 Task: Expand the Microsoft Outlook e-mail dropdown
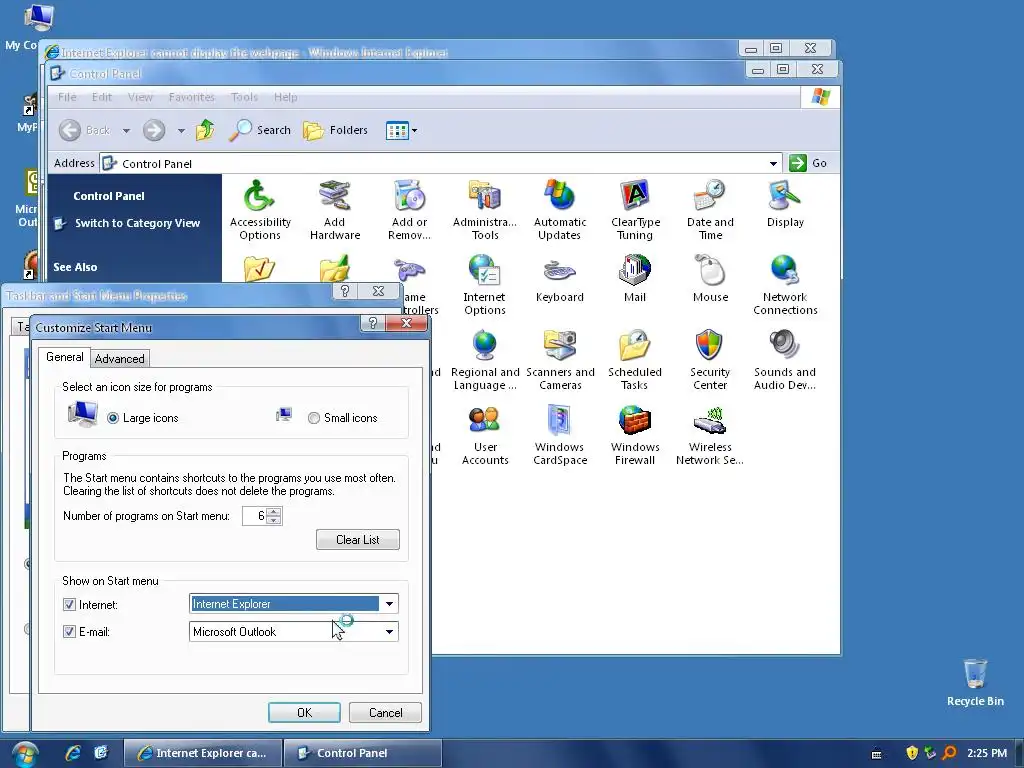point(389,632)
